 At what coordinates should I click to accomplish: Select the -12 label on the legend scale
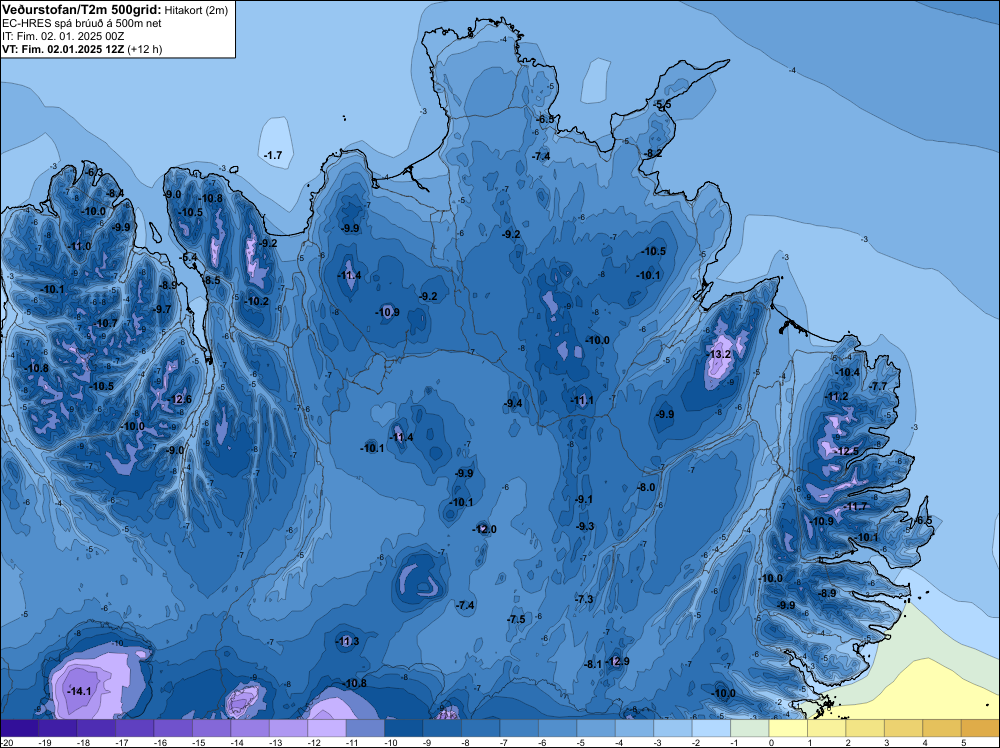313,743
